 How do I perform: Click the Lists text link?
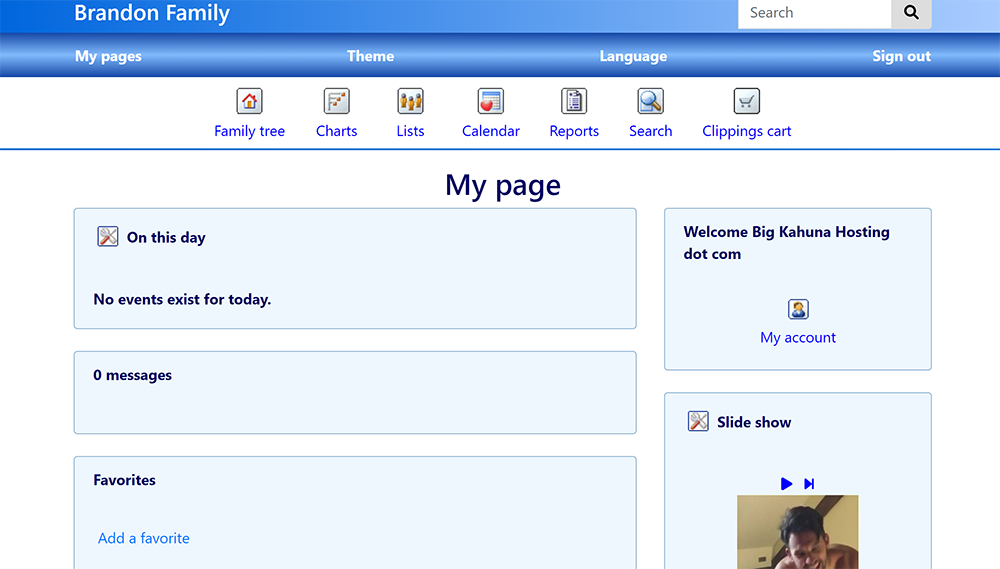tap(410, 131)
